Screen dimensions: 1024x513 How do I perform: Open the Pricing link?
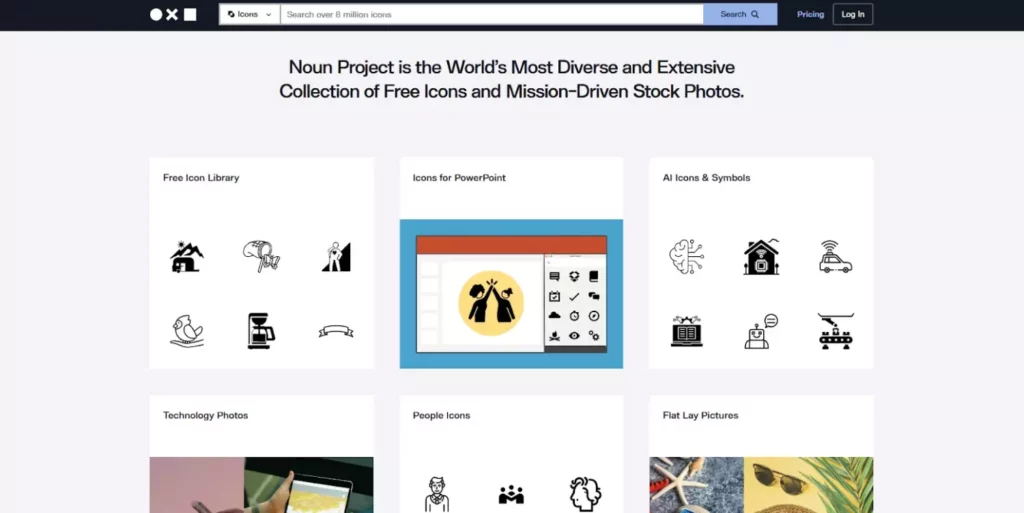click(x=810, y=14)
